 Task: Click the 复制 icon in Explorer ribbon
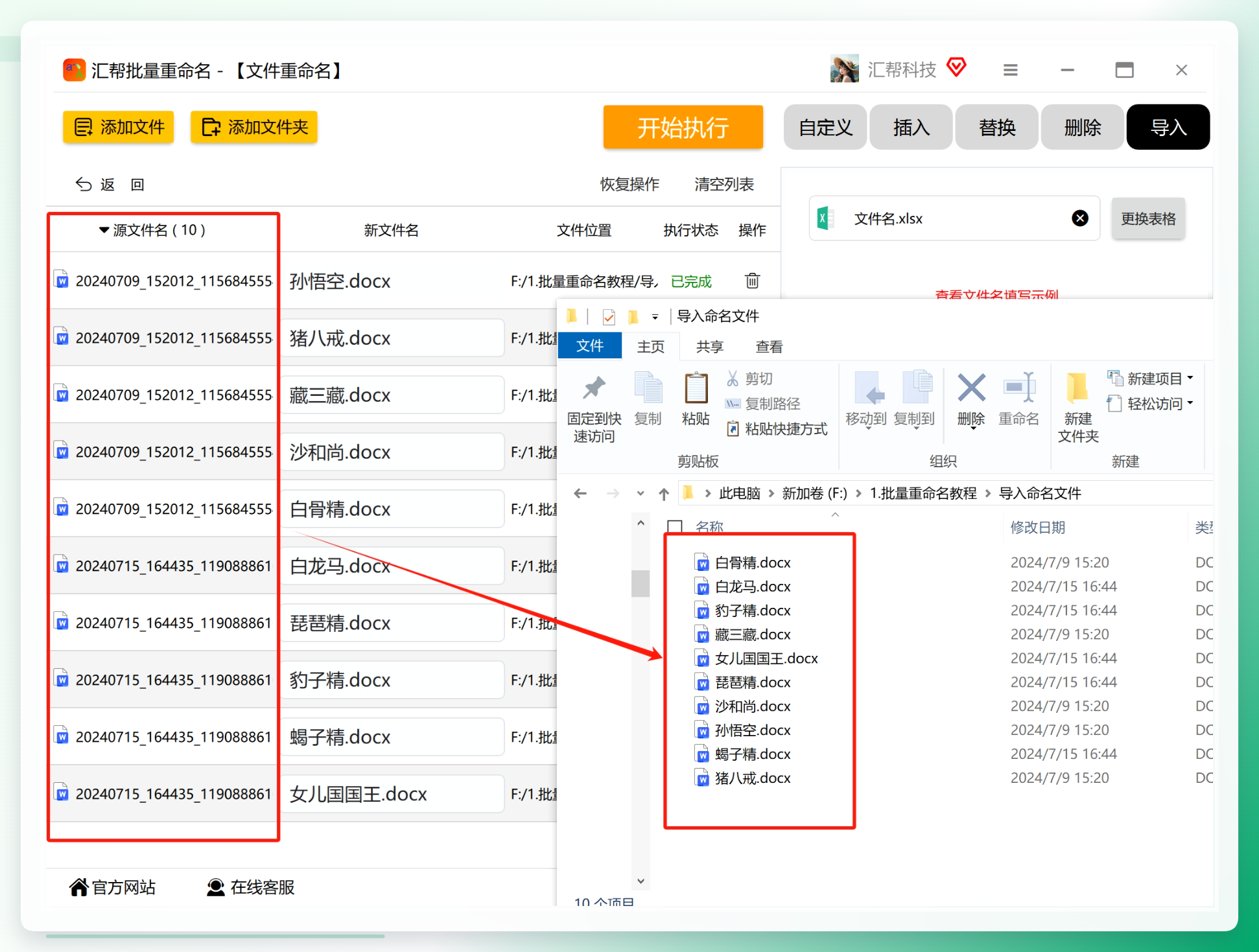[x=648, y=388]
